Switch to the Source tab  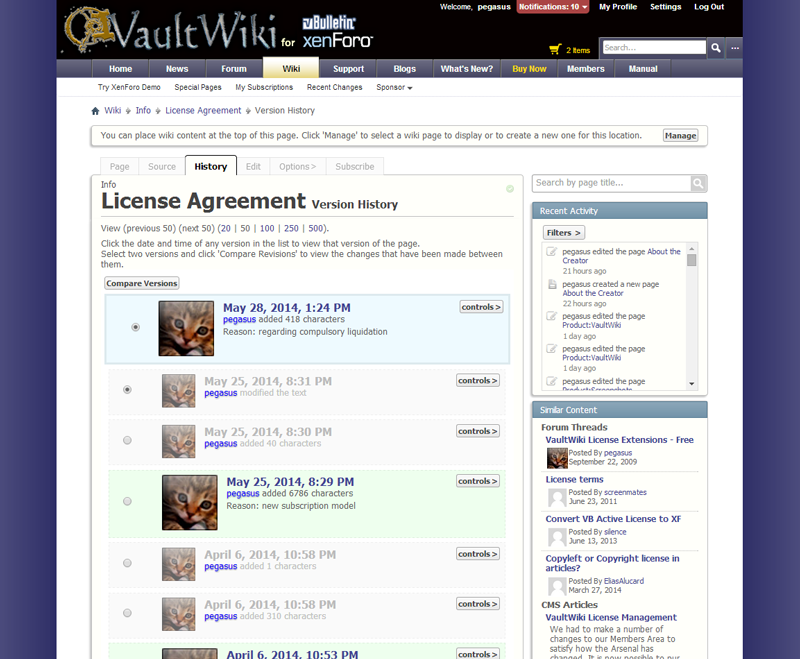pyautogui.click(x=161, y=167)
